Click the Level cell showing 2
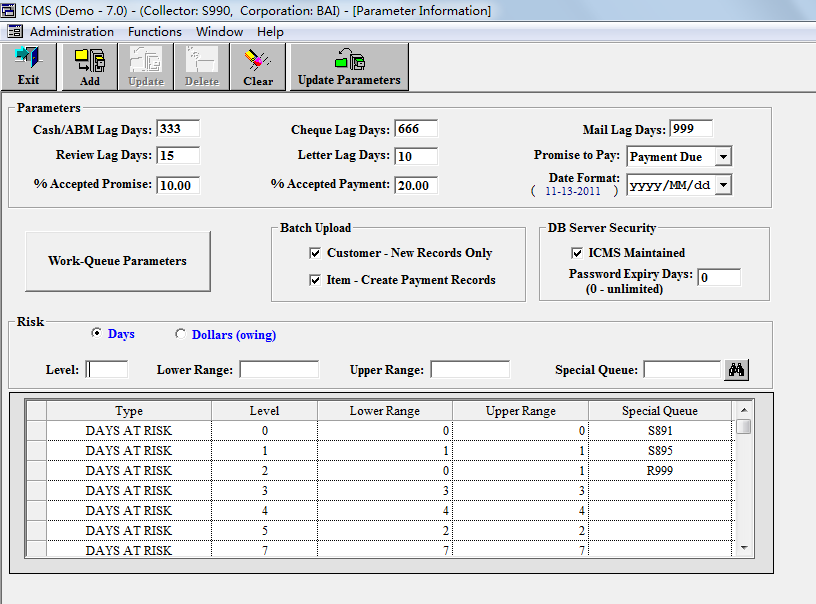This screenshot has width=816, height=604. pyautogui.click(x=264, y=471)
